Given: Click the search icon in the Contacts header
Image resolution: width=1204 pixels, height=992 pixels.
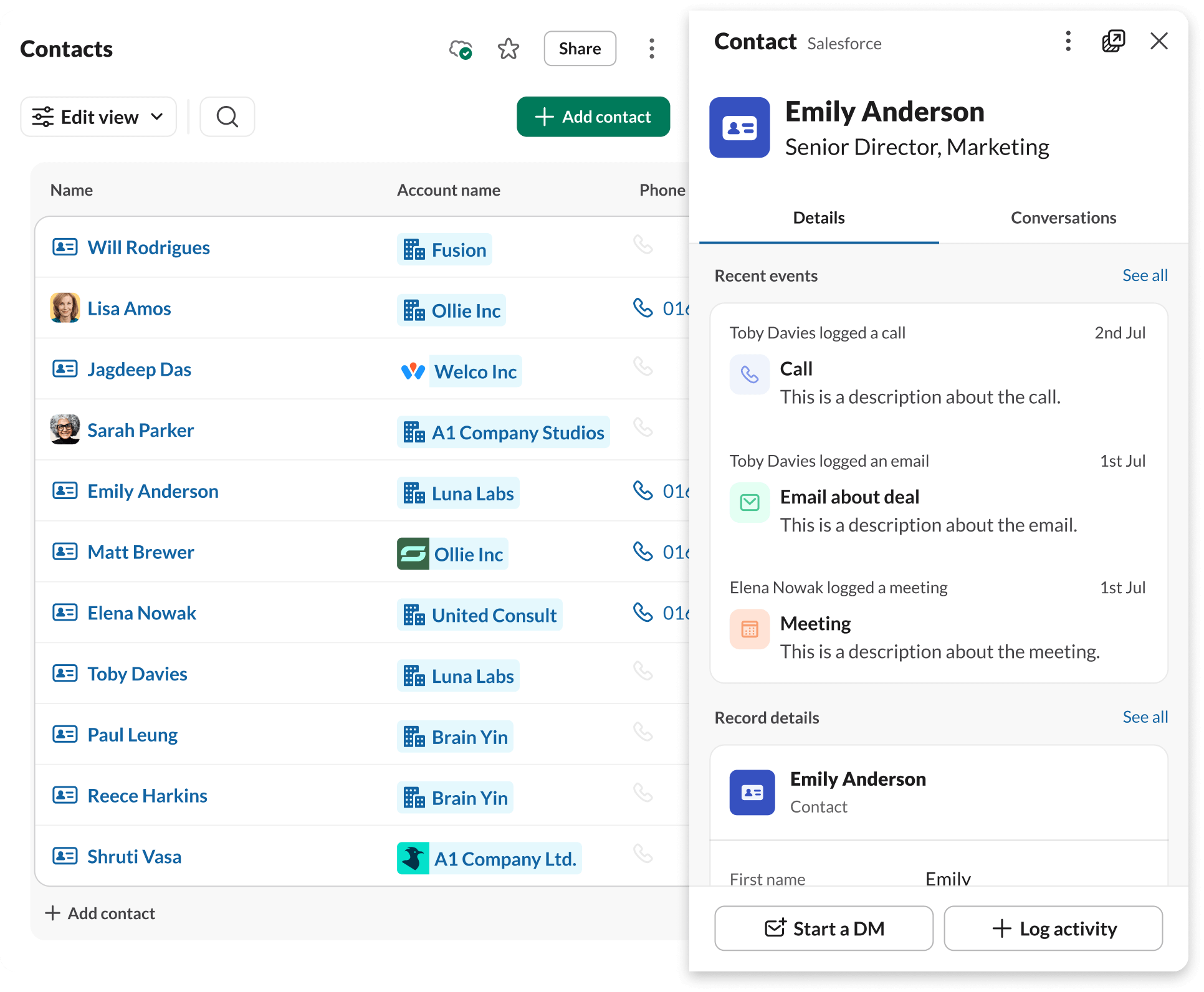Looking at the screenshot, I should coord(227,117).
